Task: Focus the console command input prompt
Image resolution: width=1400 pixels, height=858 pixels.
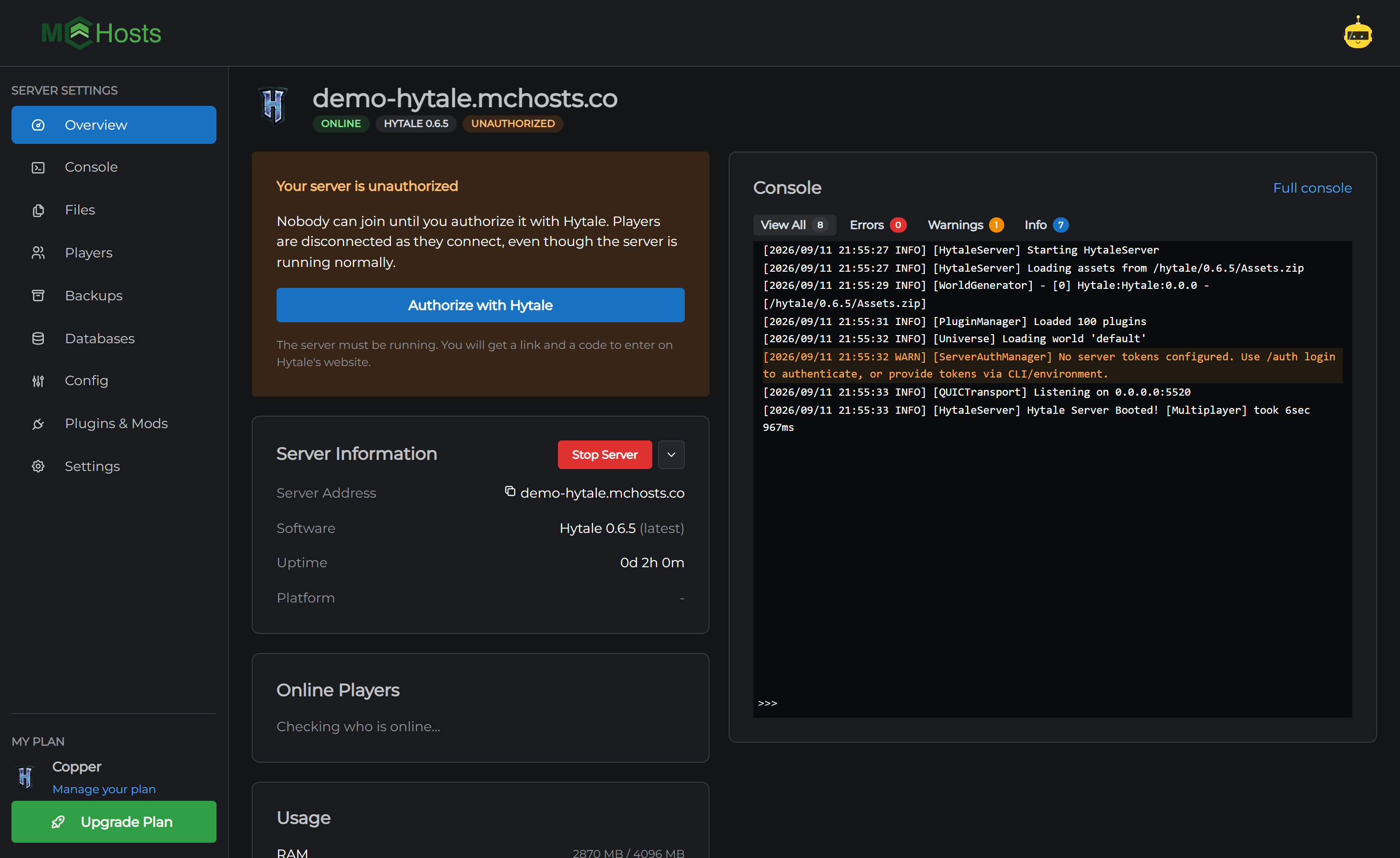Action: pos(1052,703)
